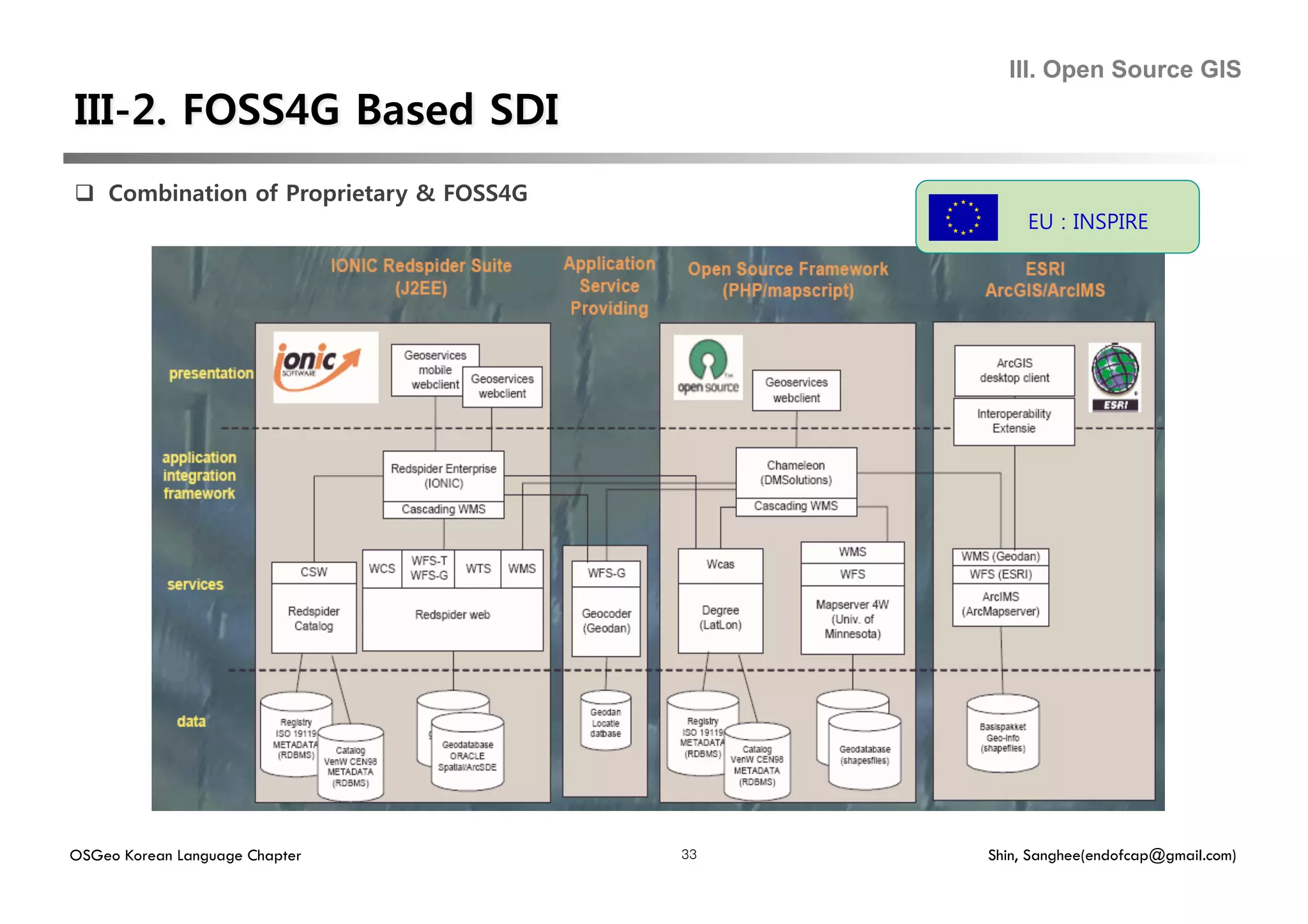Viewport: 1308px width, 924px height.
Task: Click the ionic software logo
Action: click(x=325, y=367)
